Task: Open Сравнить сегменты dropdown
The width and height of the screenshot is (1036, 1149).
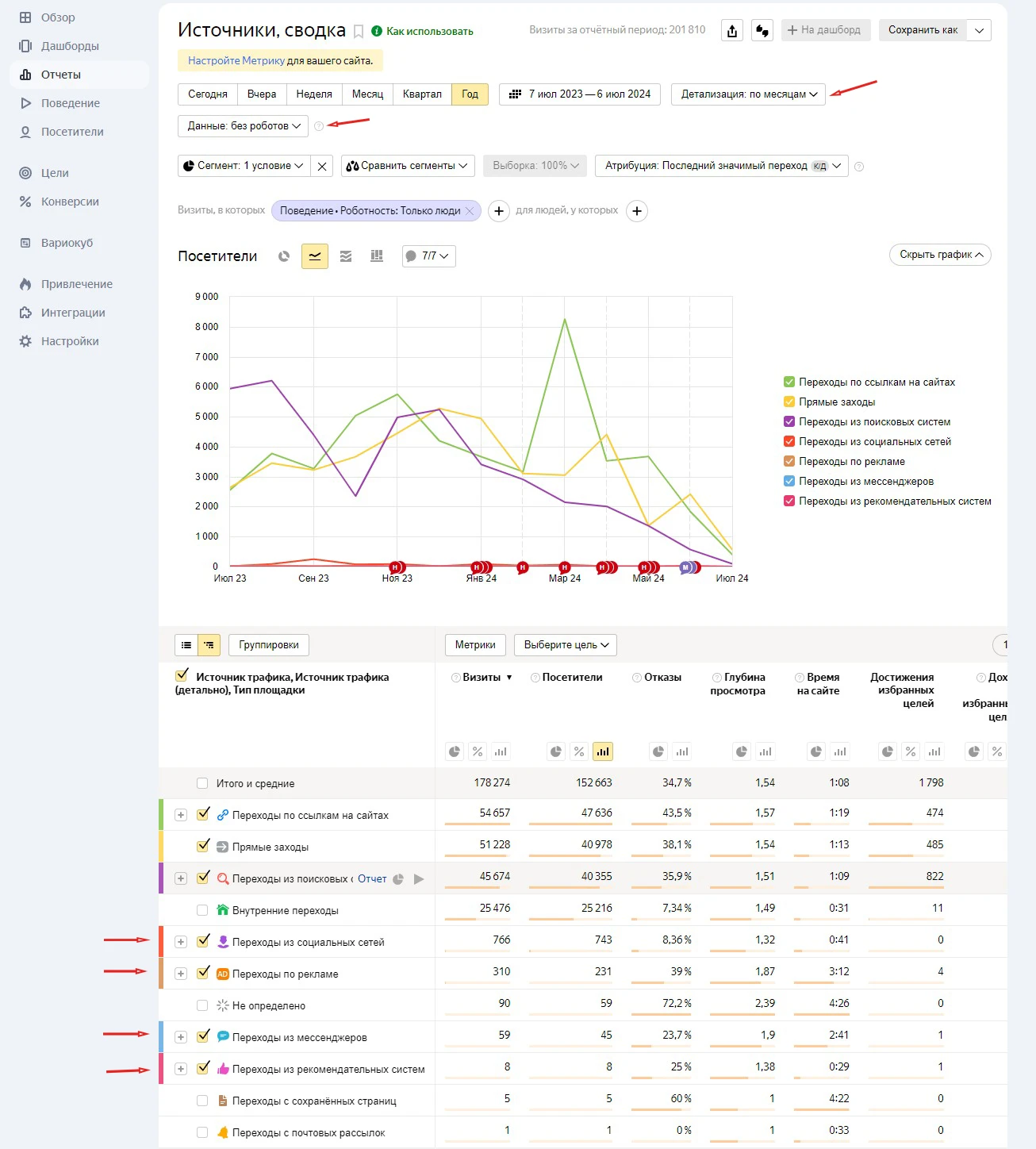Action: (x=408, y=166)
